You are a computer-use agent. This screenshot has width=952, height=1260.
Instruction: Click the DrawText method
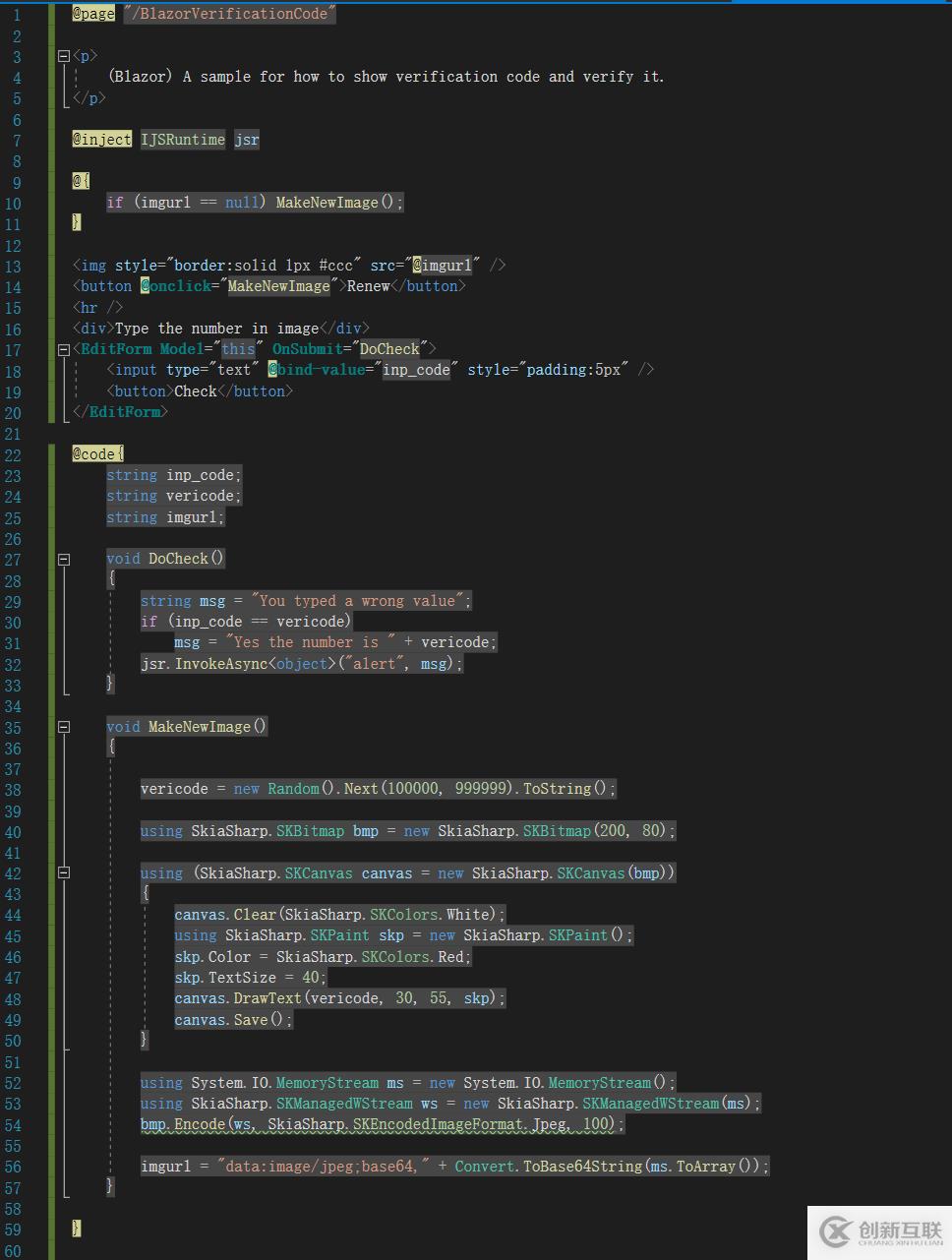click(268, 998)
